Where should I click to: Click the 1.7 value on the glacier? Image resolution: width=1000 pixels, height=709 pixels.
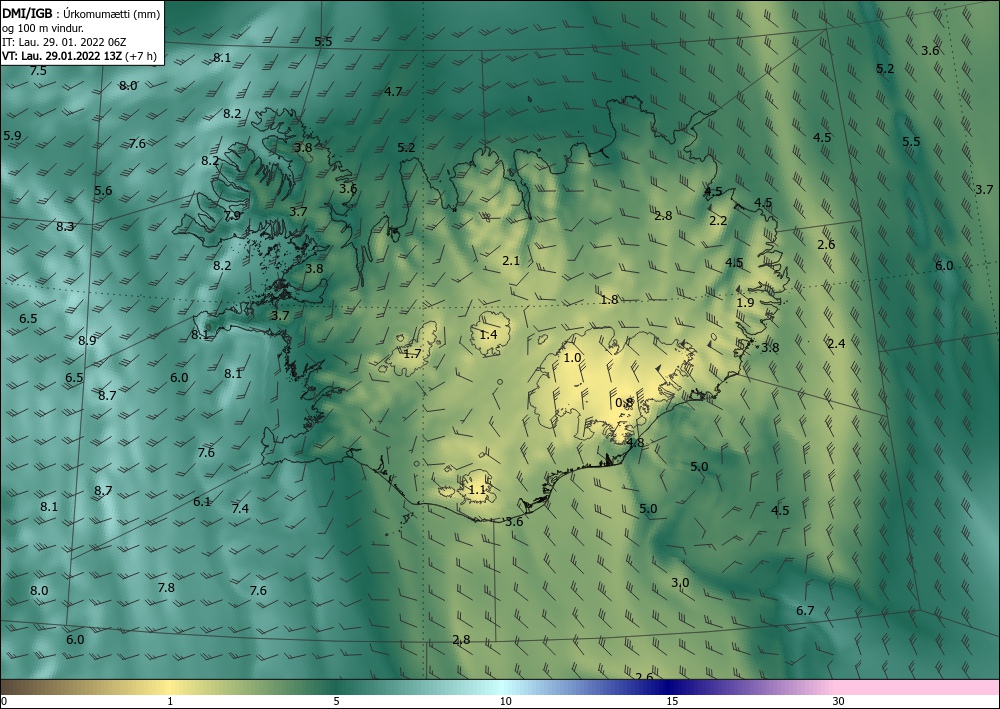(x=413, y=353)
